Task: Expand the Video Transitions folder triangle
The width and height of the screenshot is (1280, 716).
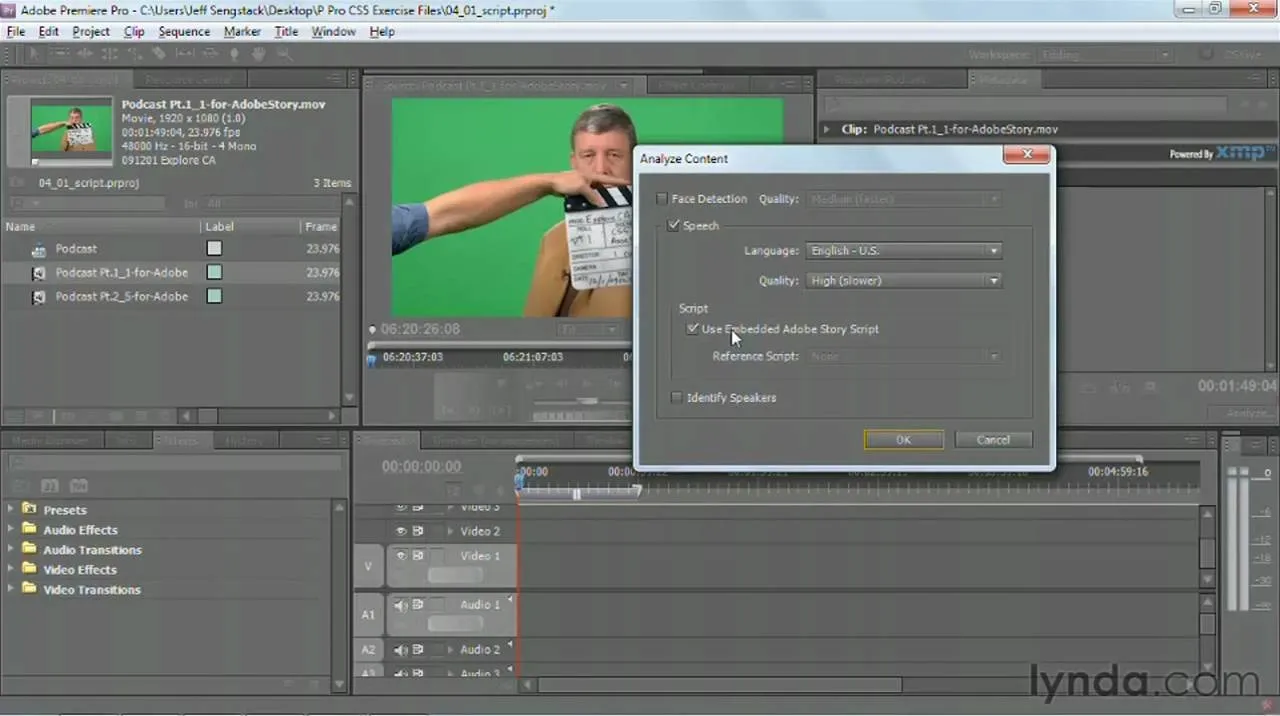Action: pyautogui.click(x=11, y=589)
